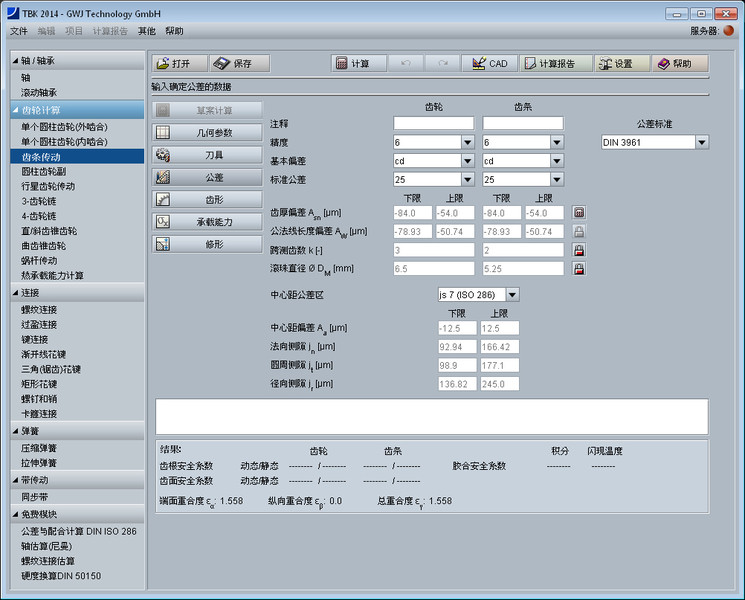
Task: Select 蜗杆传动 in the sidebar
Action: pyautogui.click(x=39, y=260)
